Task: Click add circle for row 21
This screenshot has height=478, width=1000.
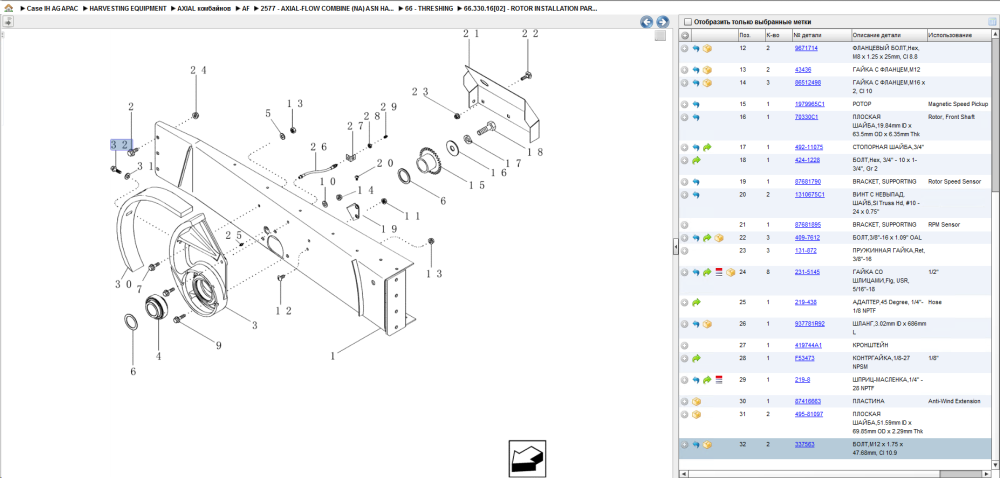Action: click(684, 225)
